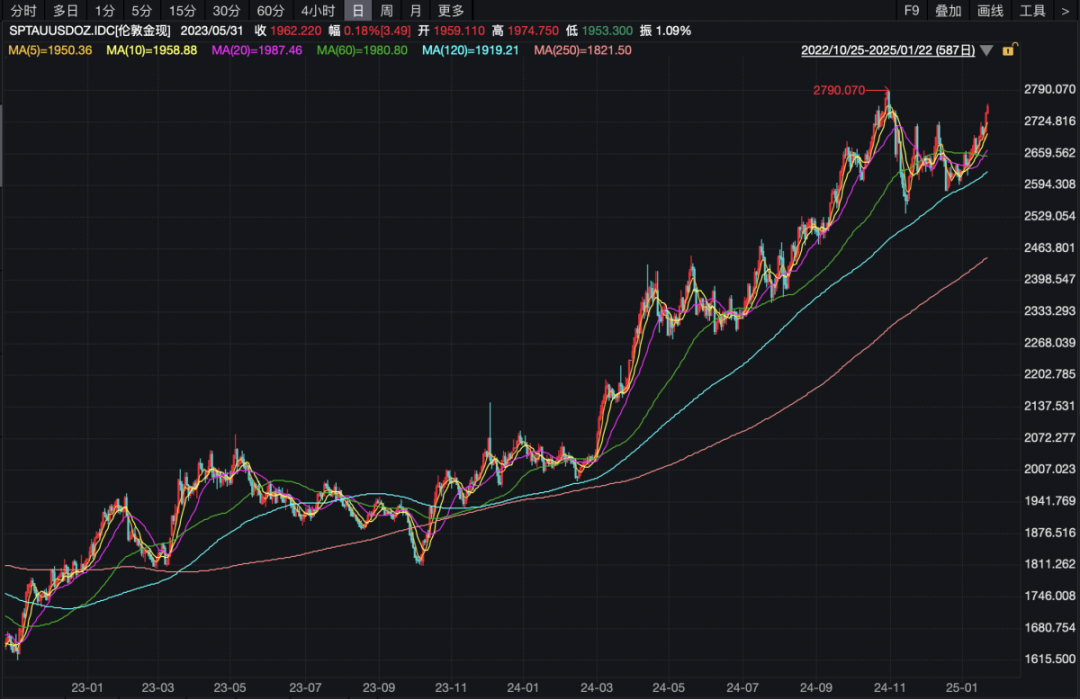Click the F9 button

click(911, 10)
